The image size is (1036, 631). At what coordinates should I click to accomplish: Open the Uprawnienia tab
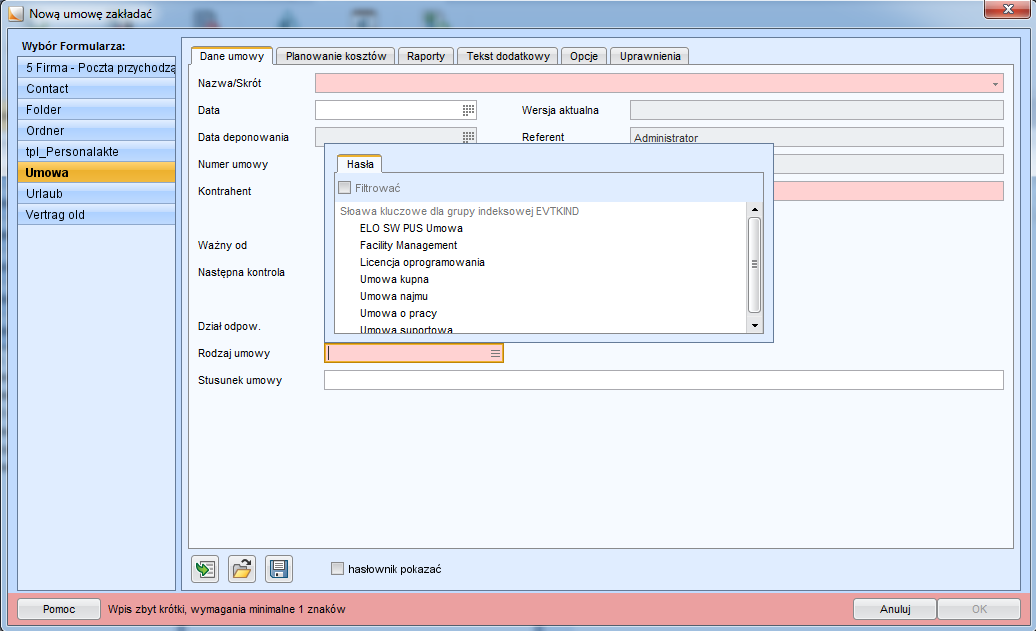tap(649, 56)
